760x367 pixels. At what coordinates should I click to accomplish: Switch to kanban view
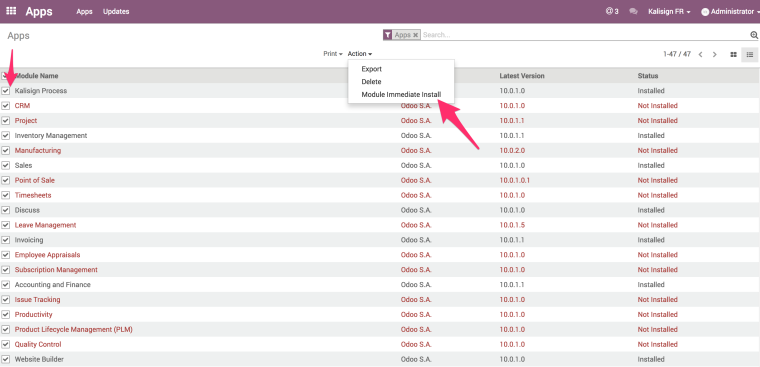(x=734, y=54)
